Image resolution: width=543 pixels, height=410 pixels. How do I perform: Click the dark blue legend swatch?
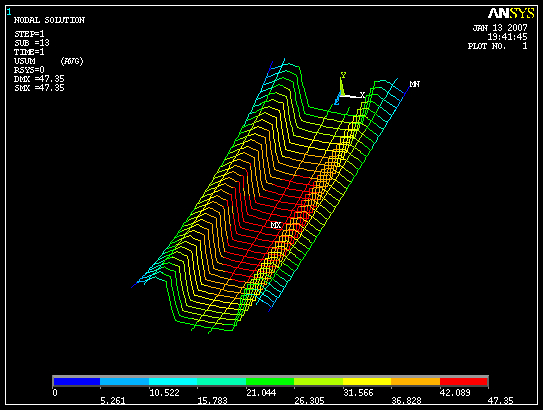point(77,382)
